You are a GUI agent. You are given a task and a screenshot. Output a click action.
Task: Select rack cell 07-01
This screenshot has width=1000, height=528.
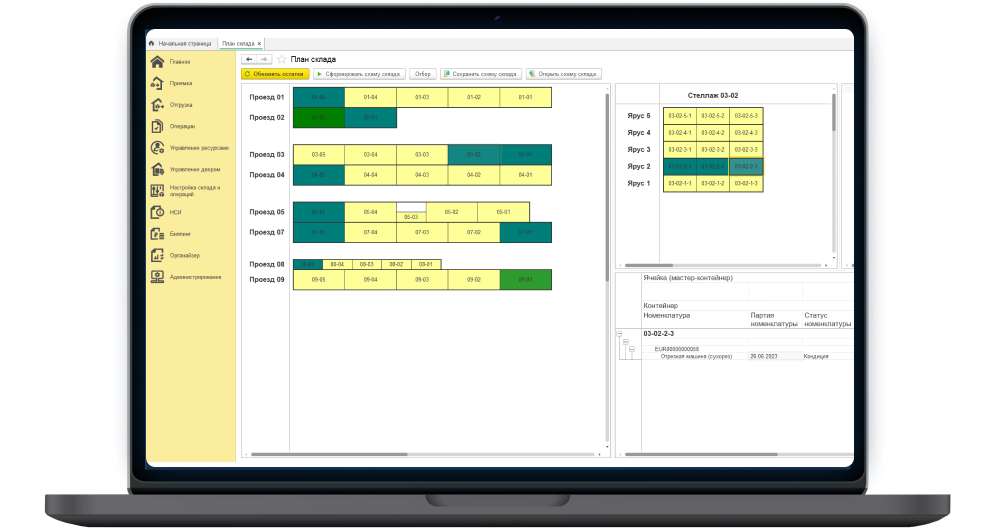pyautogui.click(x=526, y=233)
